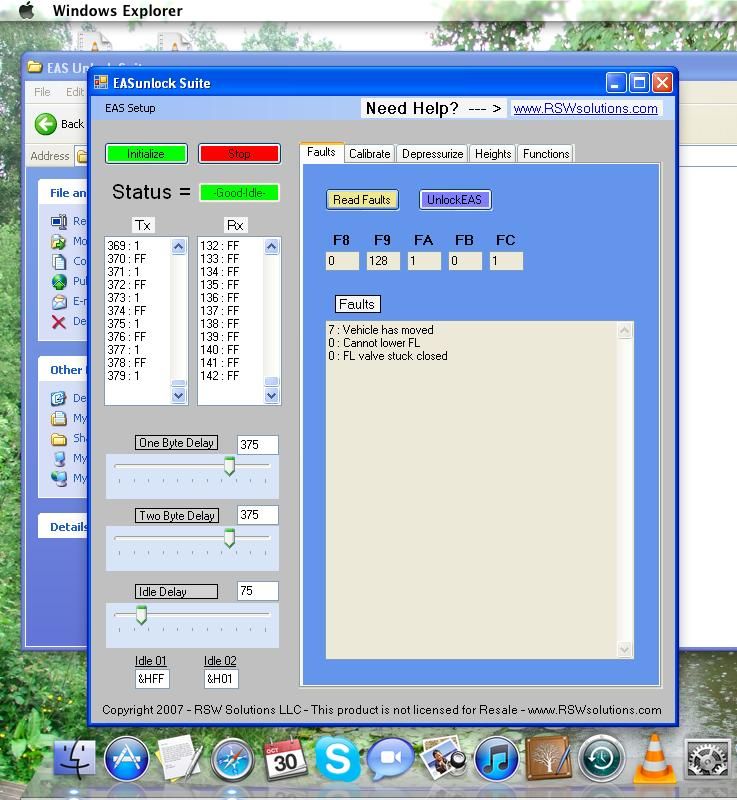
Task: Open TextEdit document icon in dock
Action: coord(179,759)
